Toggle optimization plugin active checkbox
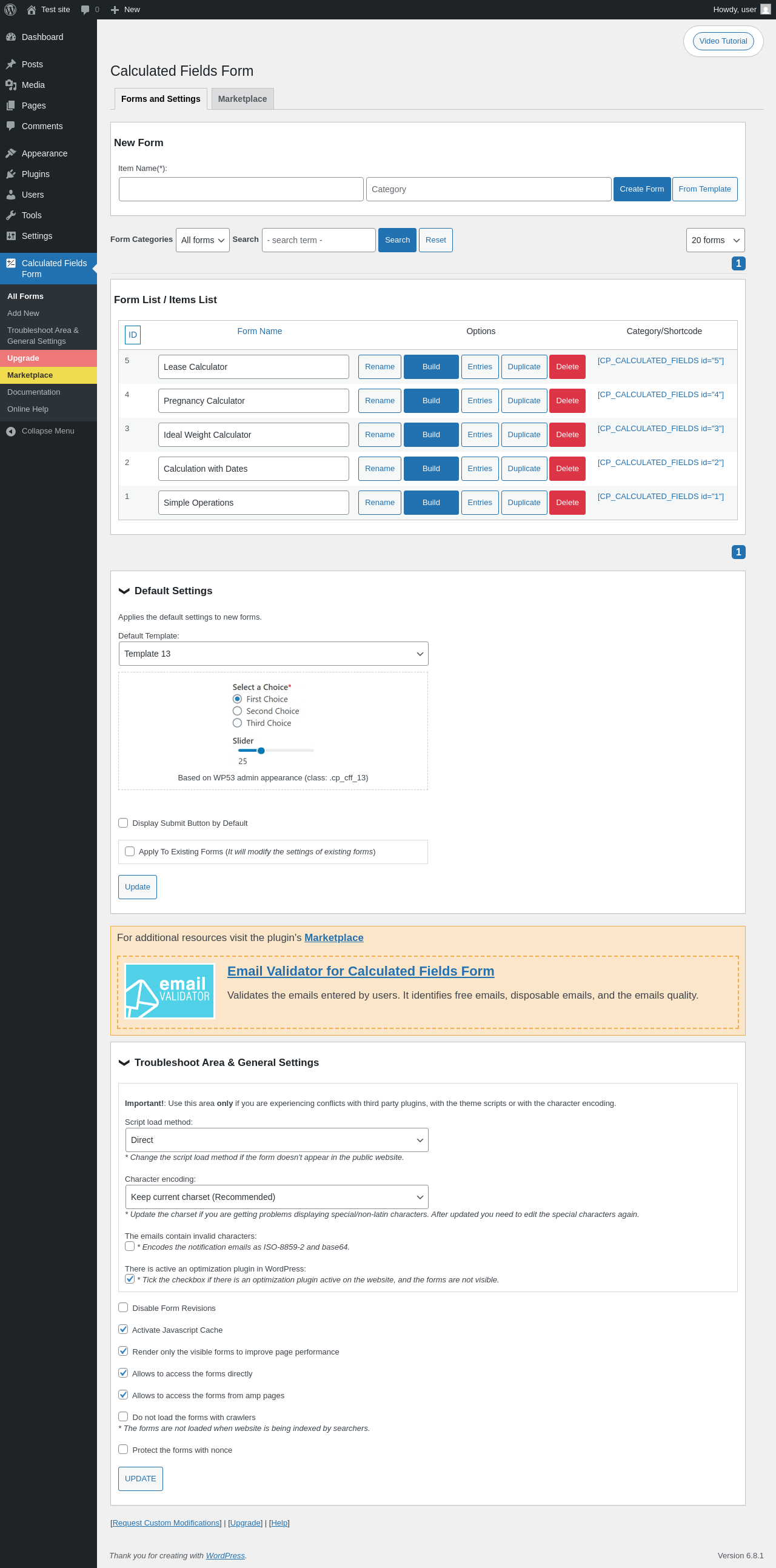 pyautogui.click(x=130, y=1279)
